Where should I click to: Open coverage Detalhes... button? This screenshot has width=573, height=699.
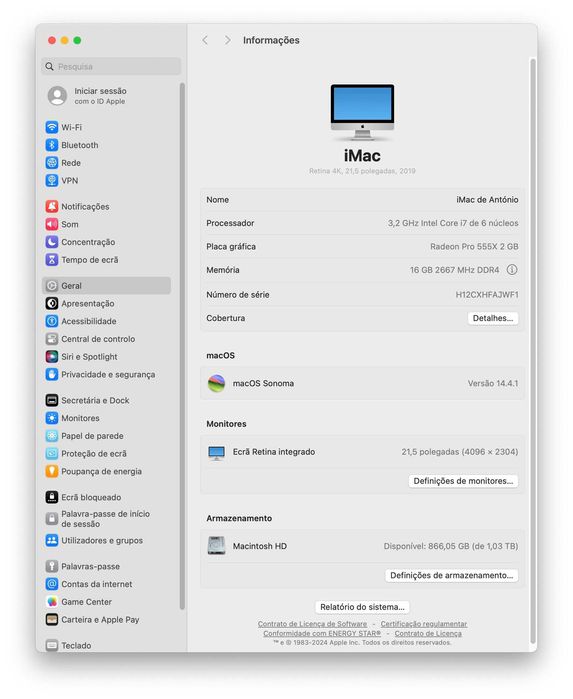coord(493,318)
